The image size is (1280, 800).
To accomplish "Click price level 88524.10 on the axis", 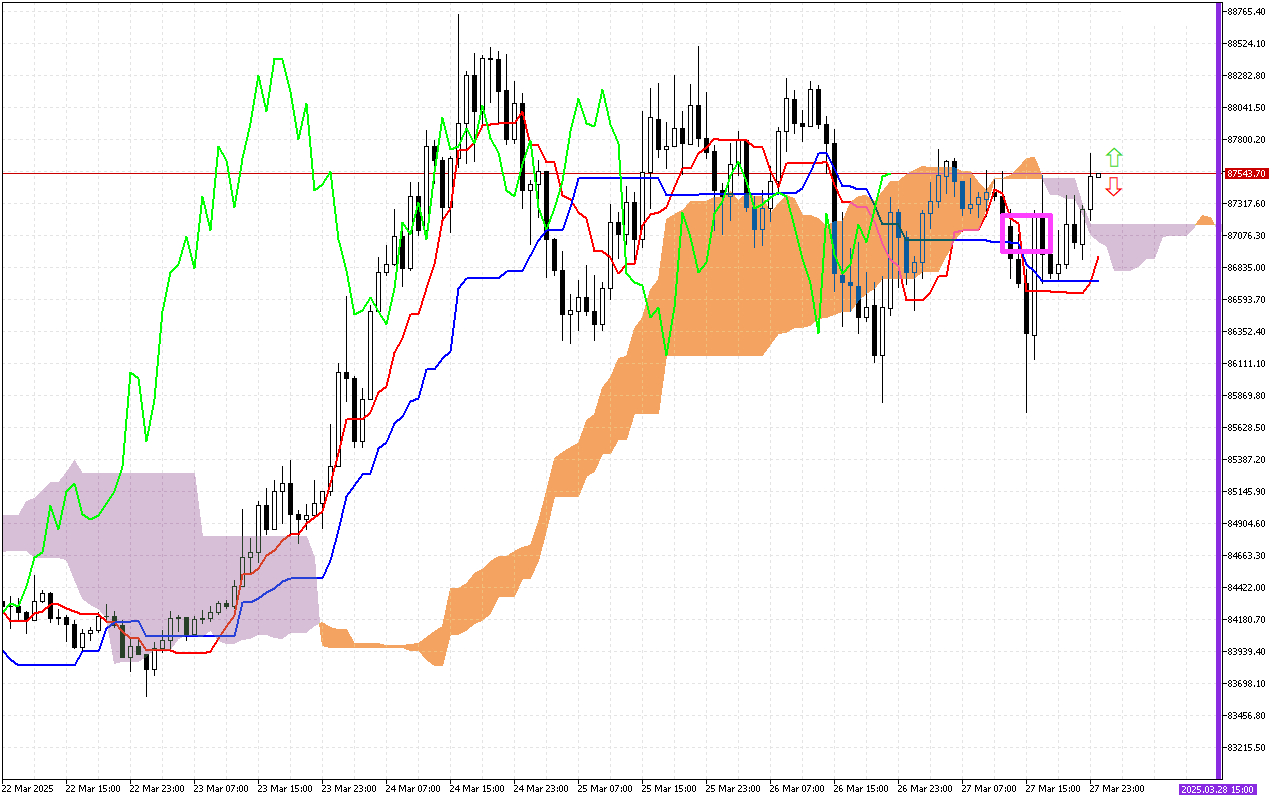I will (1246, 44).
